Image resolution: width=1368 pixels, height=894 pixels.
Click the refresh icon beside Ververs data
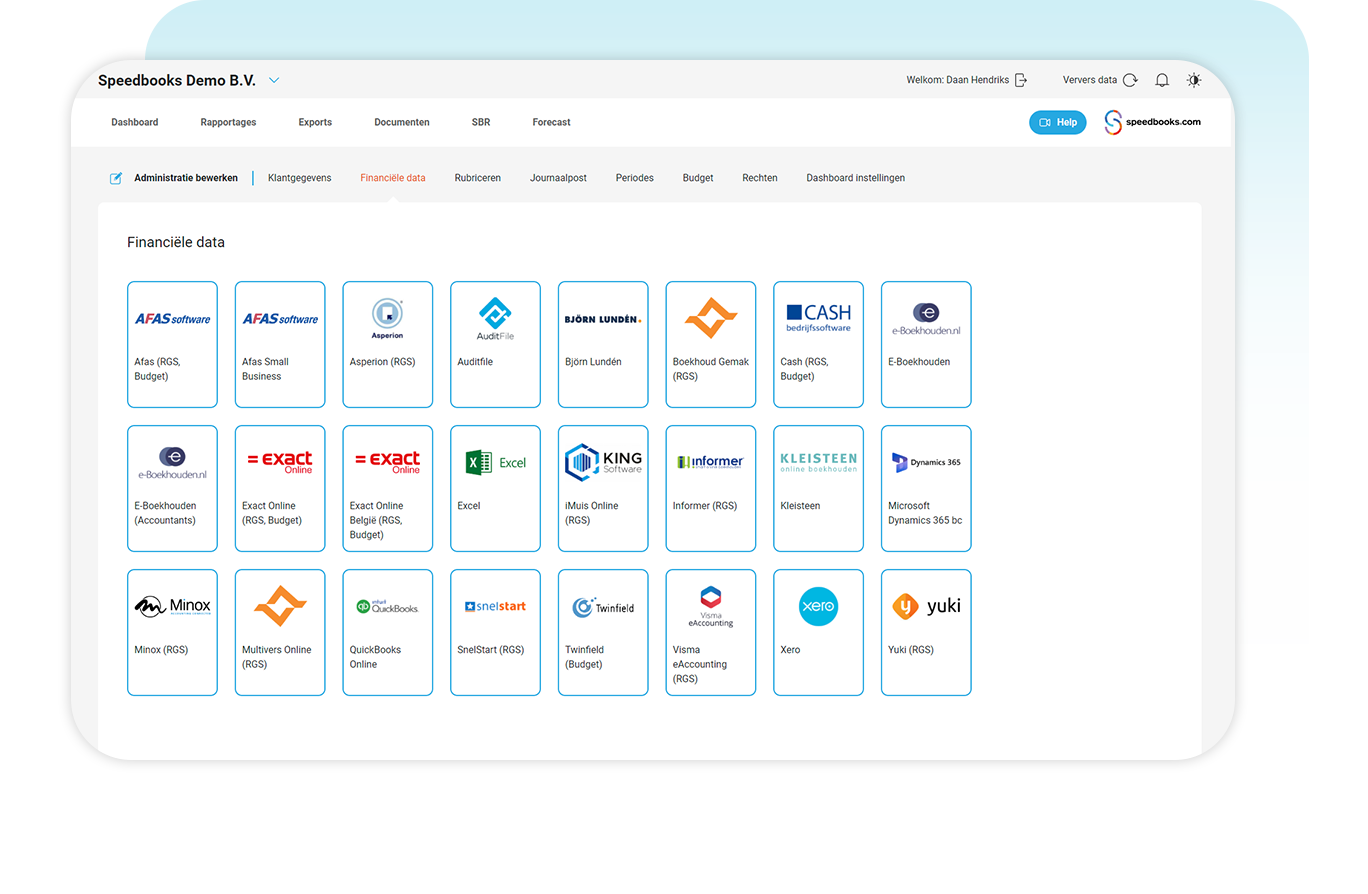click(1130, 80)
